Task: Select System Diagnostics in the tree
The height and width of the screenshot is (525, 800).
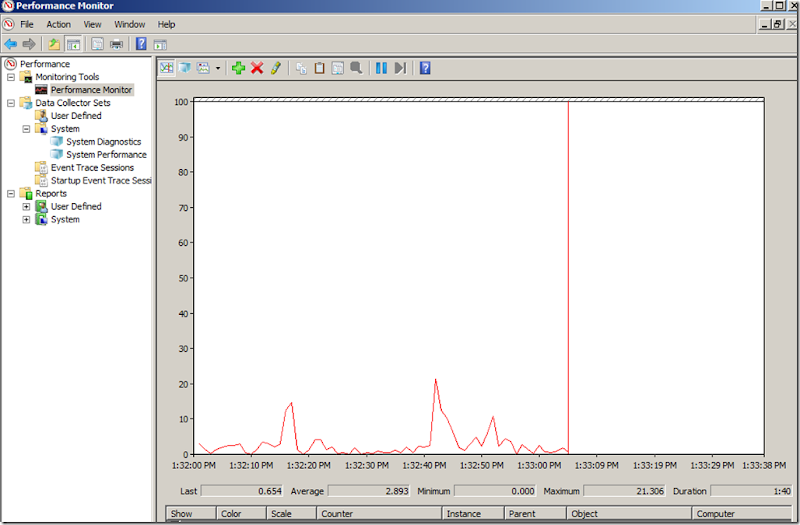Action: pyautogui.click(x=103, y=142)
